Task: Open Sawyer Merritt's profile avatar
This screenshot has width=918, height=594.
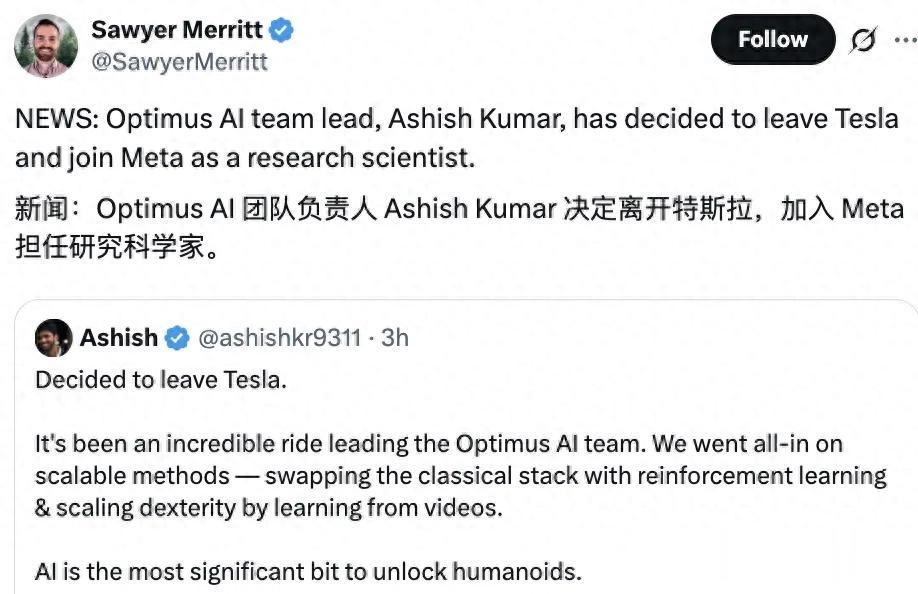Action: 44,40
